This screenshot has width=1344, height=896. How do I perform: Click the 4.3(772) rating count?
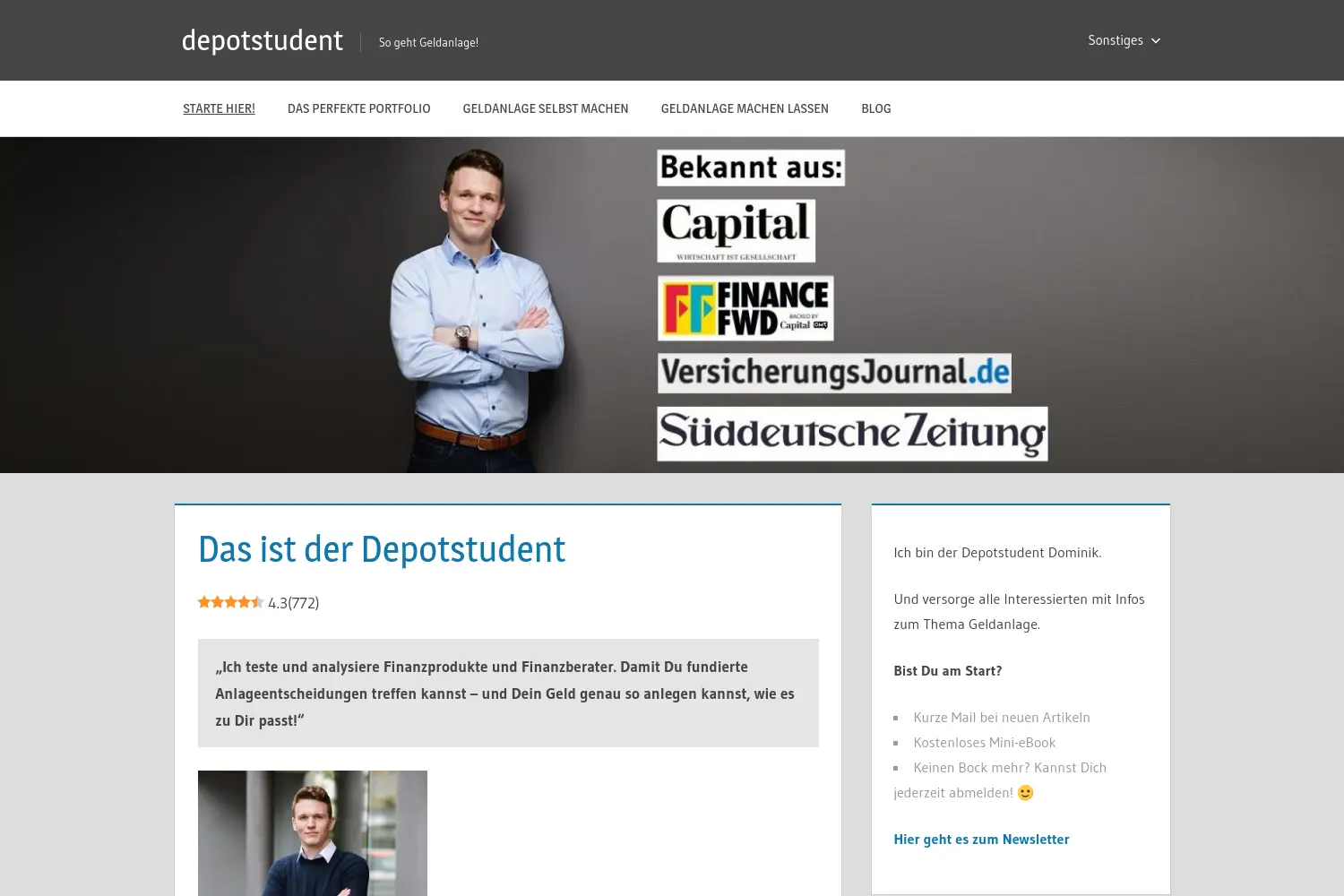tap(294, 603)
